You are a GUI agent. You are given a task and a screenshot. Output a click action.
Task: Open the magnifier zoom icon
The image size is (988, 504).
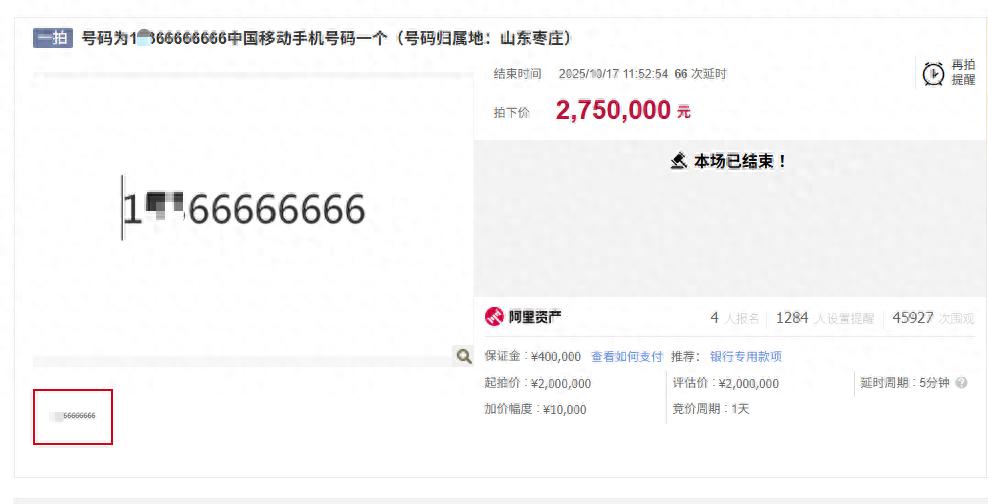tap(464, 357)
